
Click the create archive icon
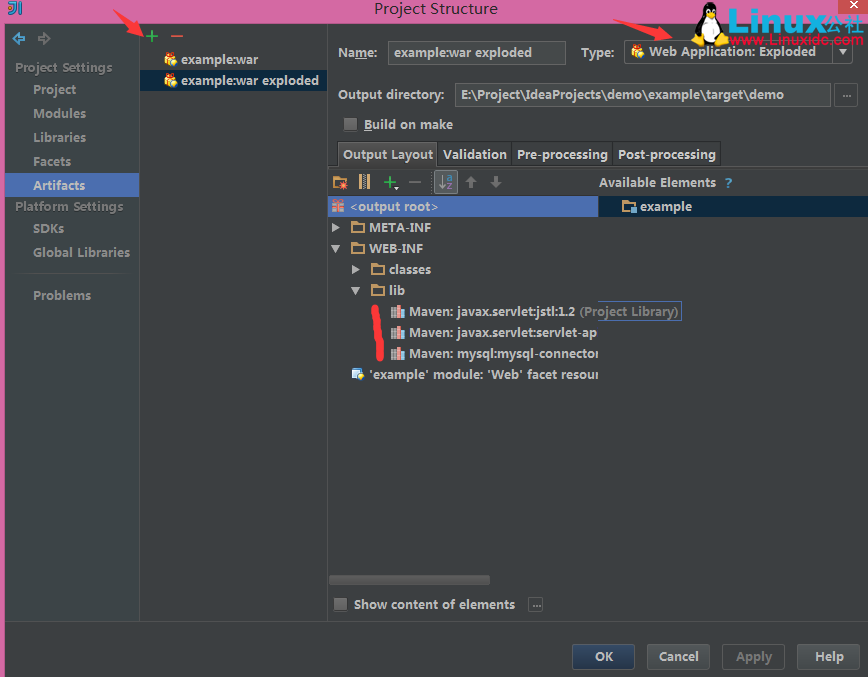click(364, 182)
